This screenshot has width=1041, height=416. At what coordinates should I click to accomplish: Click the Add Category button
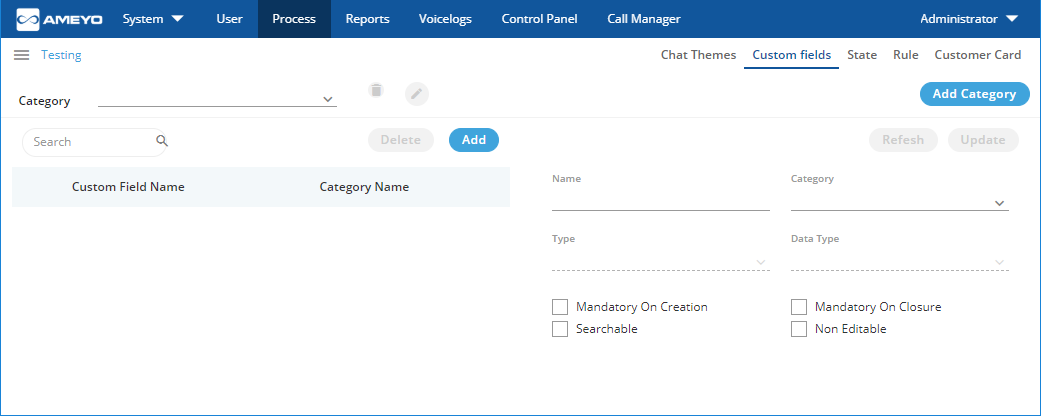[974, 94]
